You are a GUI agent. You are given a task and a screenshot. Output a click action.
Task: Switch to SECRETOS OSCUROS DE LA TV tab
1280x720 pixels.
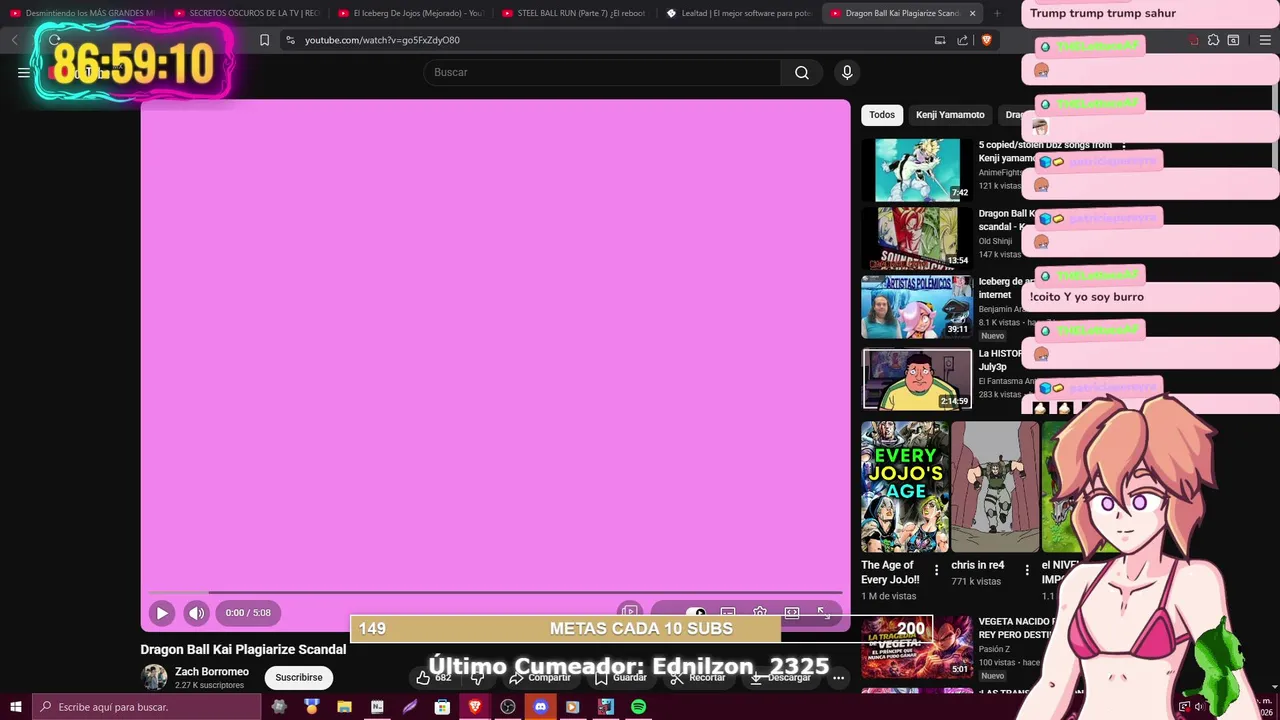[x=245, y=13]
